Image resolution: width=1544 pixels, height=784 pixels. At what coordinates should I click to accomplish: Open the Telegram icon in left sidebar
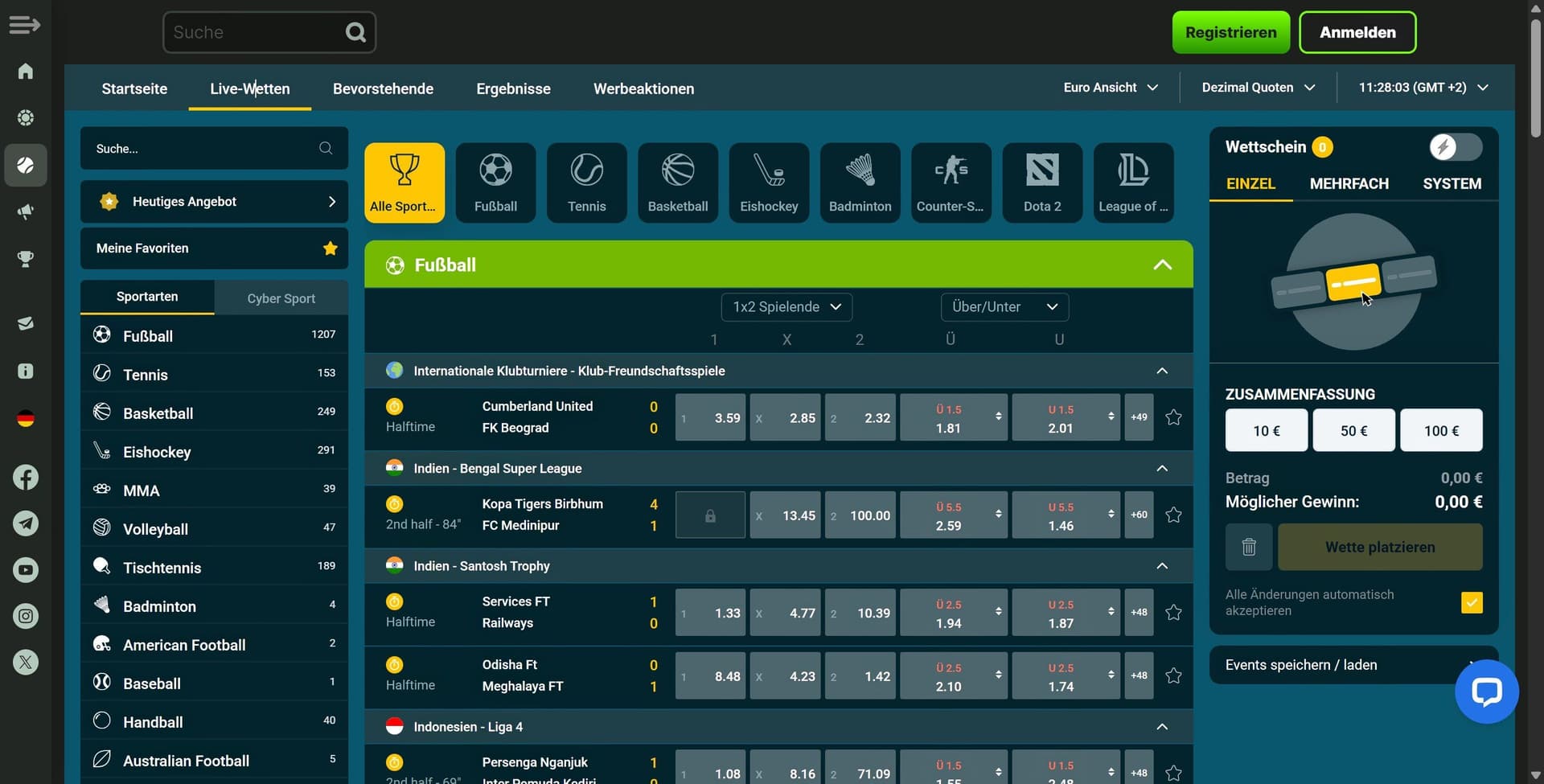[x=26, y=523]
